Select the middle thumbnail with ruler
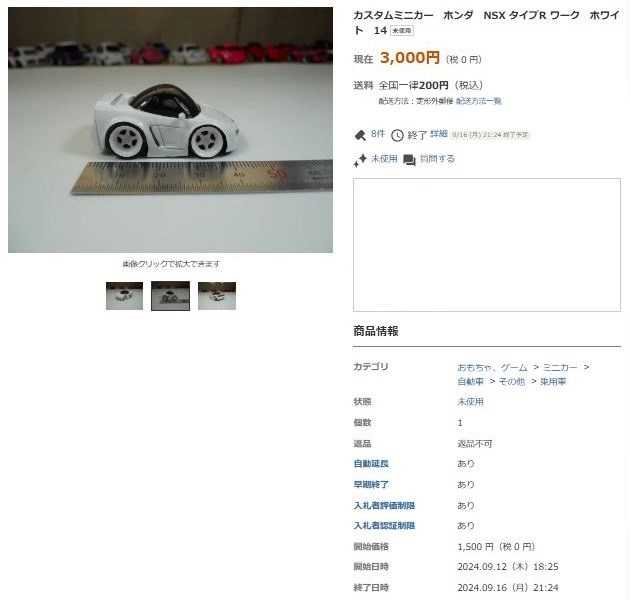The height and width of the screenshot is (600, 630). coord(170,296)
